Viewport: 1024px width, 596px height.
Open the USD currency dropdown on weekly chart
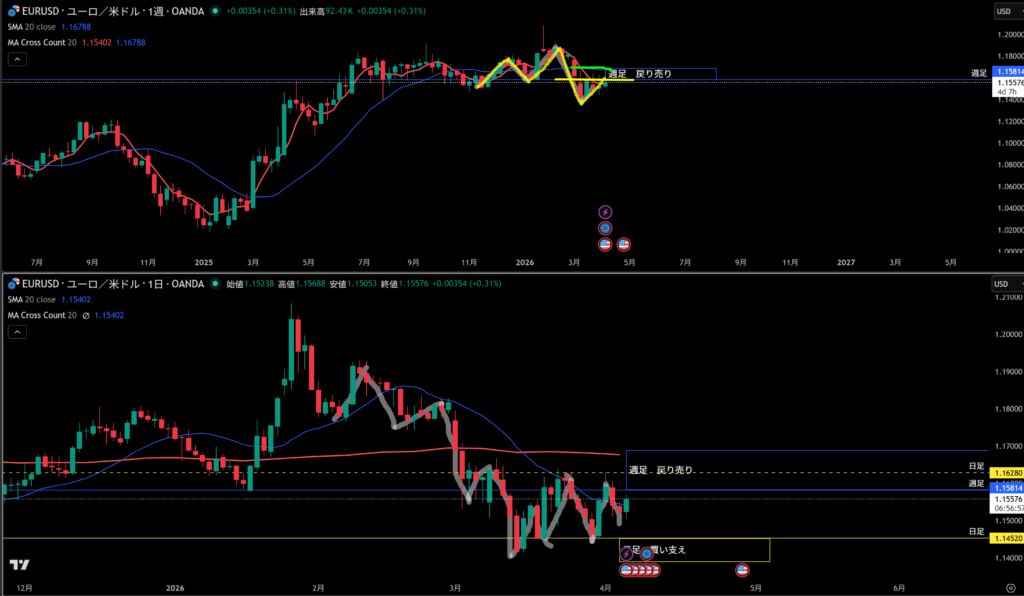tap(1004, 11)
